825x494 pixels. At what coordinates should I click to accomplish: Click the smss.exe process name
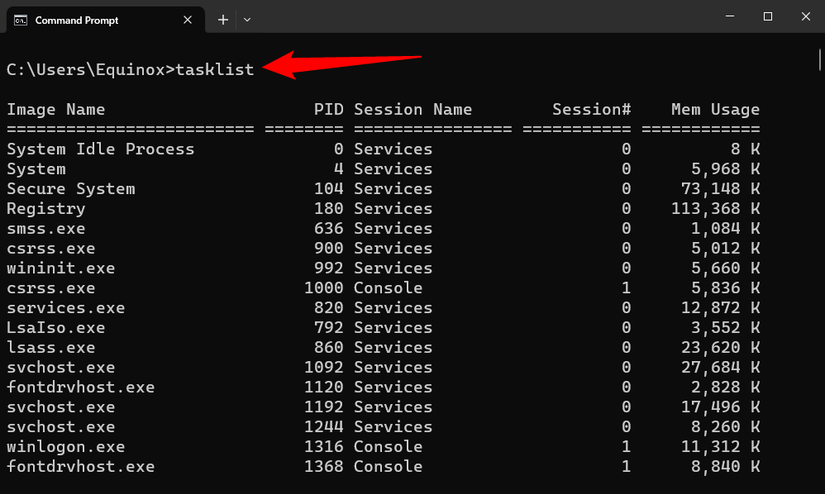pos(46,229)
